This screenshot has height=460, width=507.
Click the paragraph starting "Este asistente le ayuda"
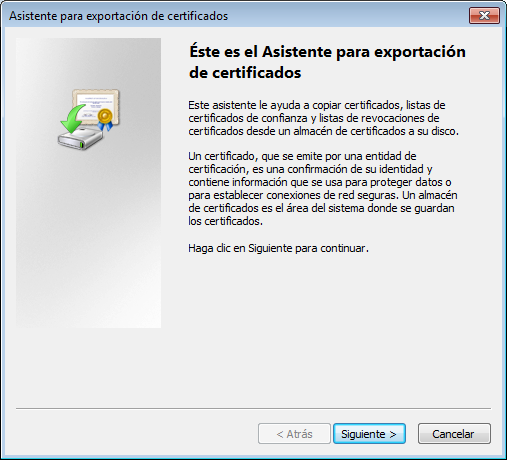323,118
